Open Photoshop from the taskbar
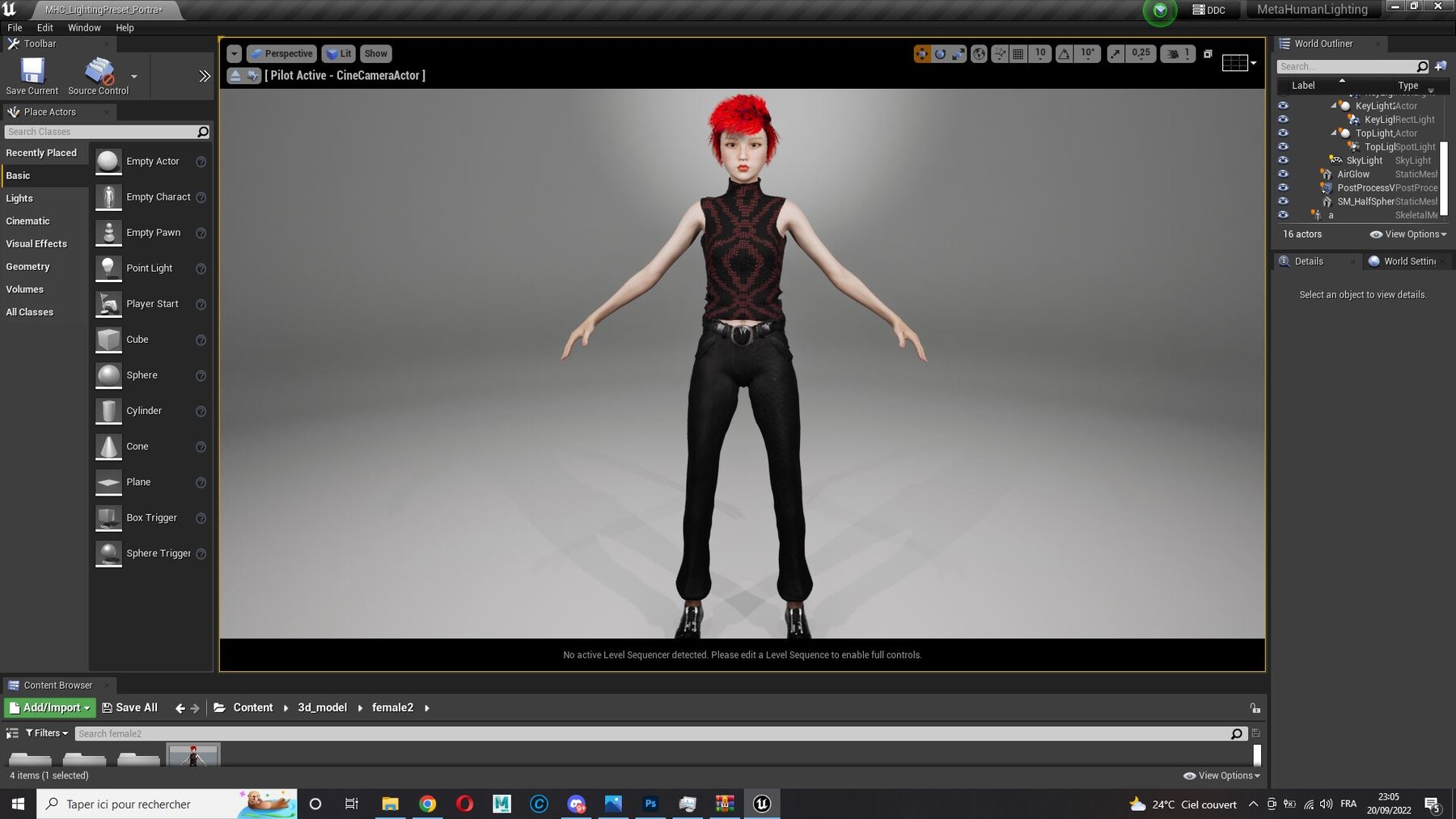The height and width of the screenshot is (819, 1456). pos(650,804)
